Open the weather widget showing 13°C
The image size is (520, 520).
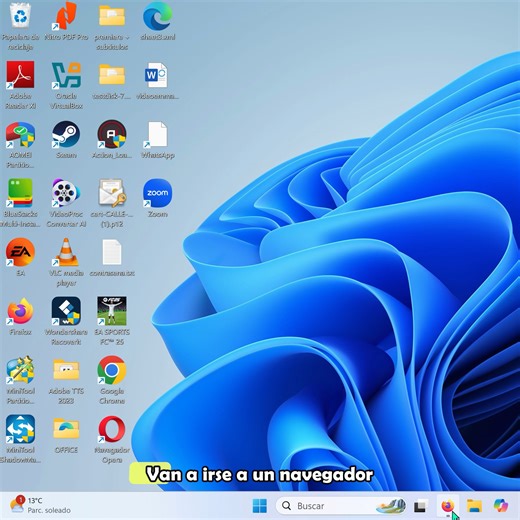click(x=40, y=505)
